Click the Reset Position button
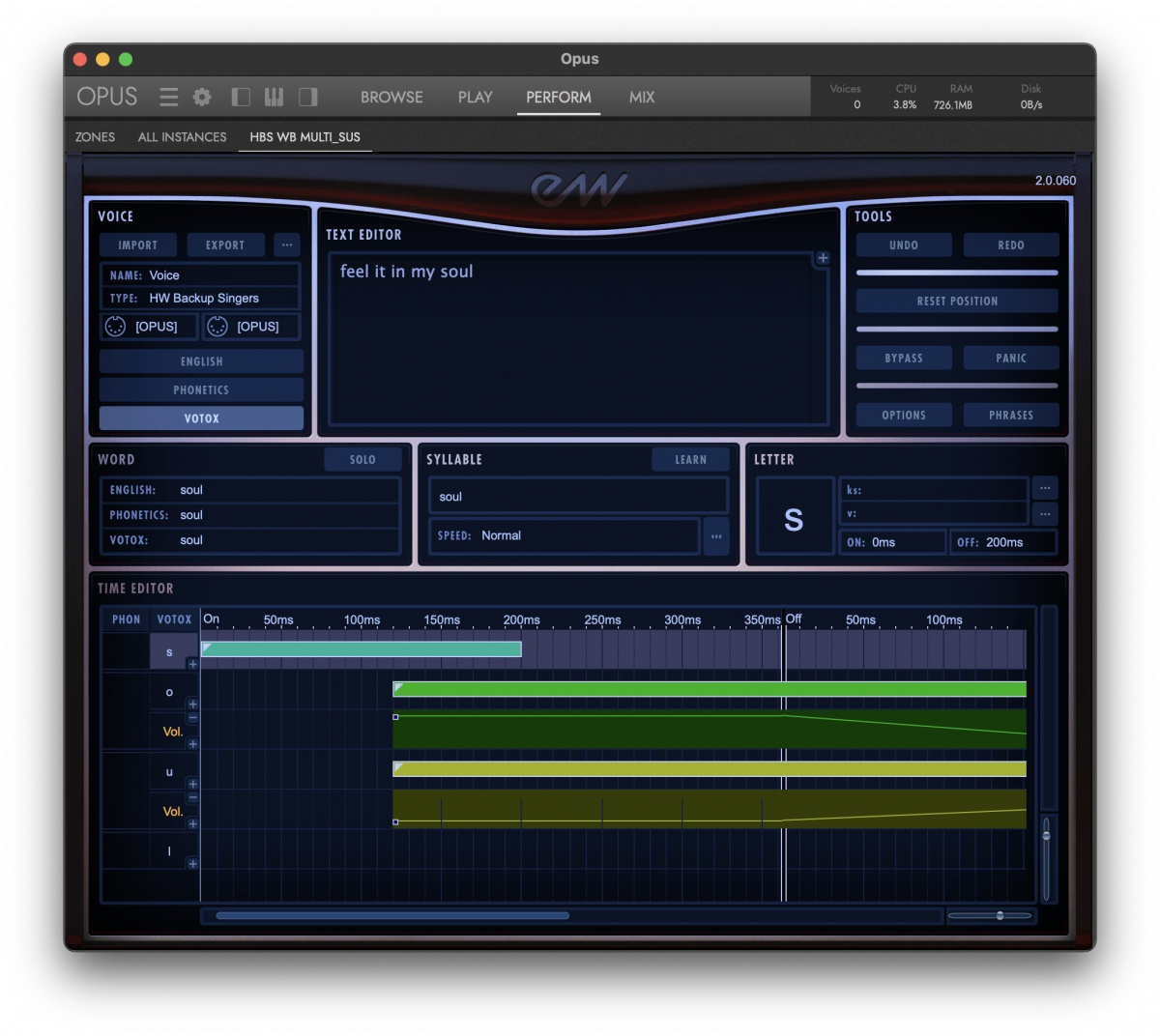The width and height of the screenshot is (1160, 1036). (x=957, y=302)
